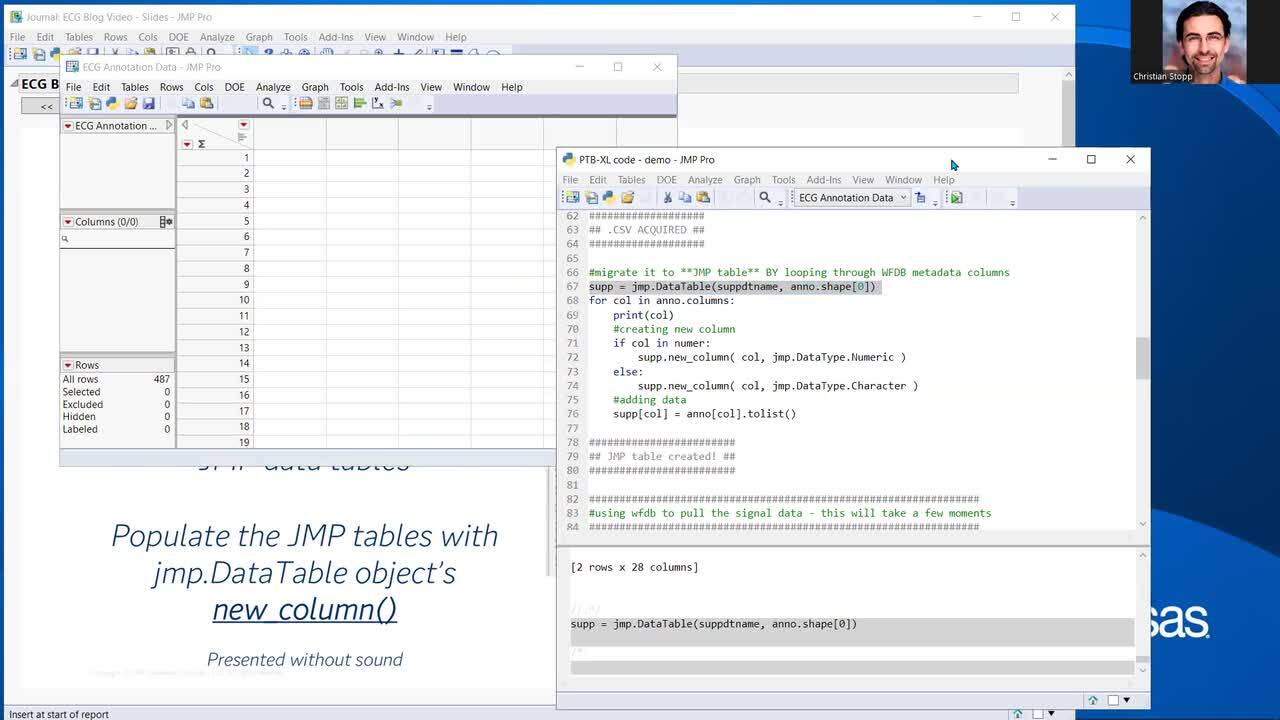Open the Rows panel red triangle menu
This screenshot has height=720, width=1280.
(68, 366)
